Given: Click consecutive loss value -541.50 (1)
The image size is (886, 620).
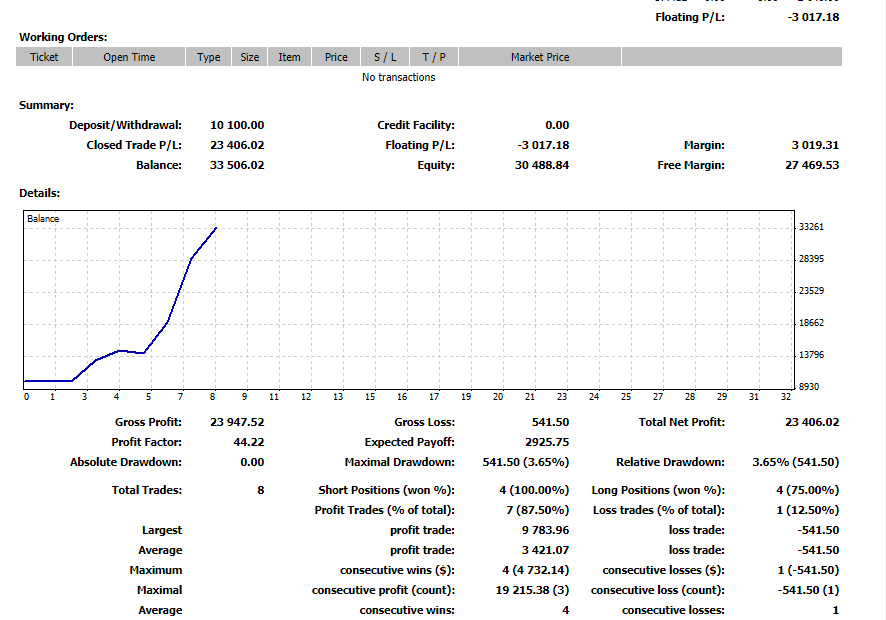Looking at the screenshot, I should 808,591.
